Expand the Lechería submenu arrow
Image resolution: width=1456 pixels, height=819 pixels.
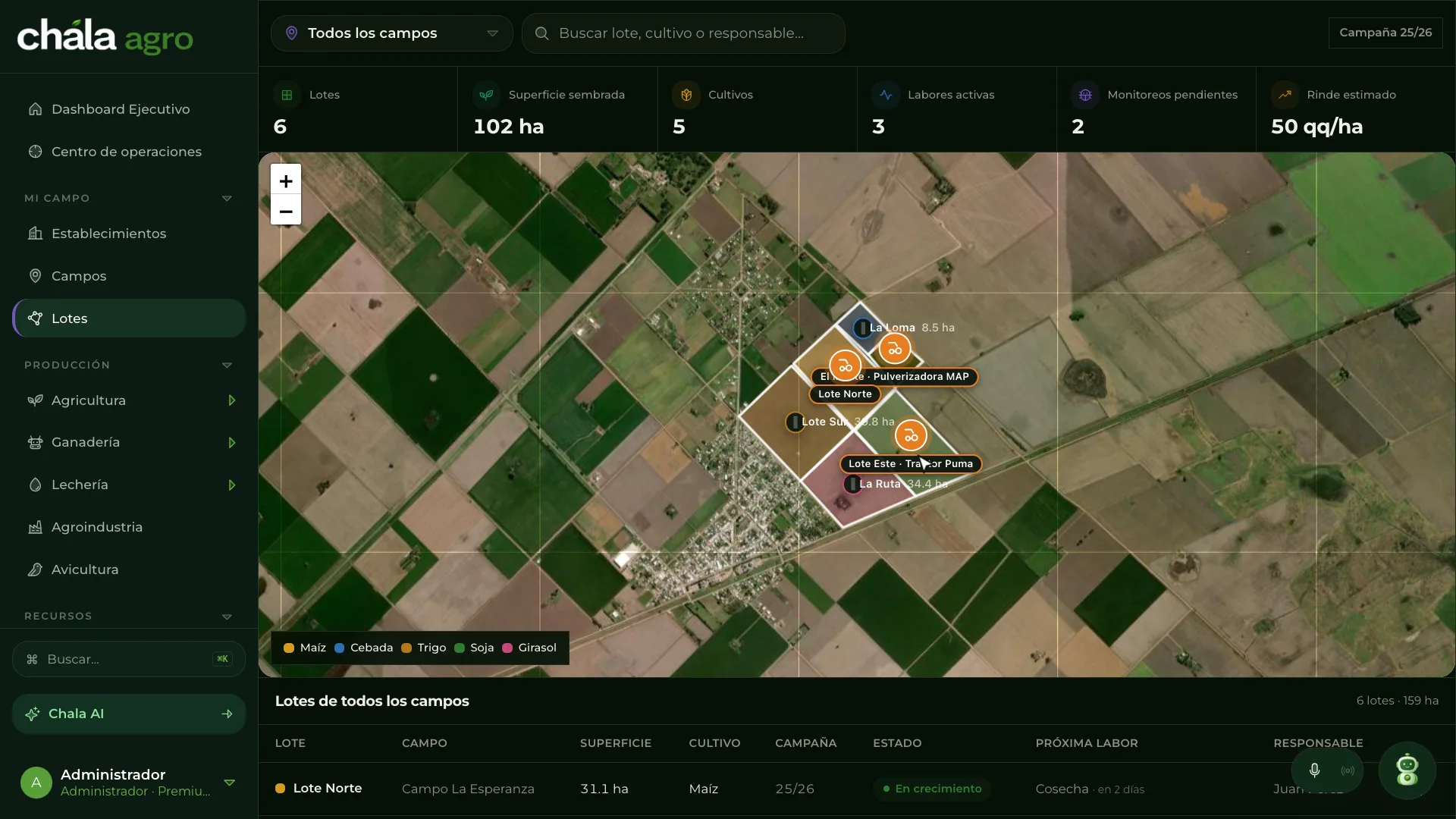pyautogui.click(x=231, y=485)
